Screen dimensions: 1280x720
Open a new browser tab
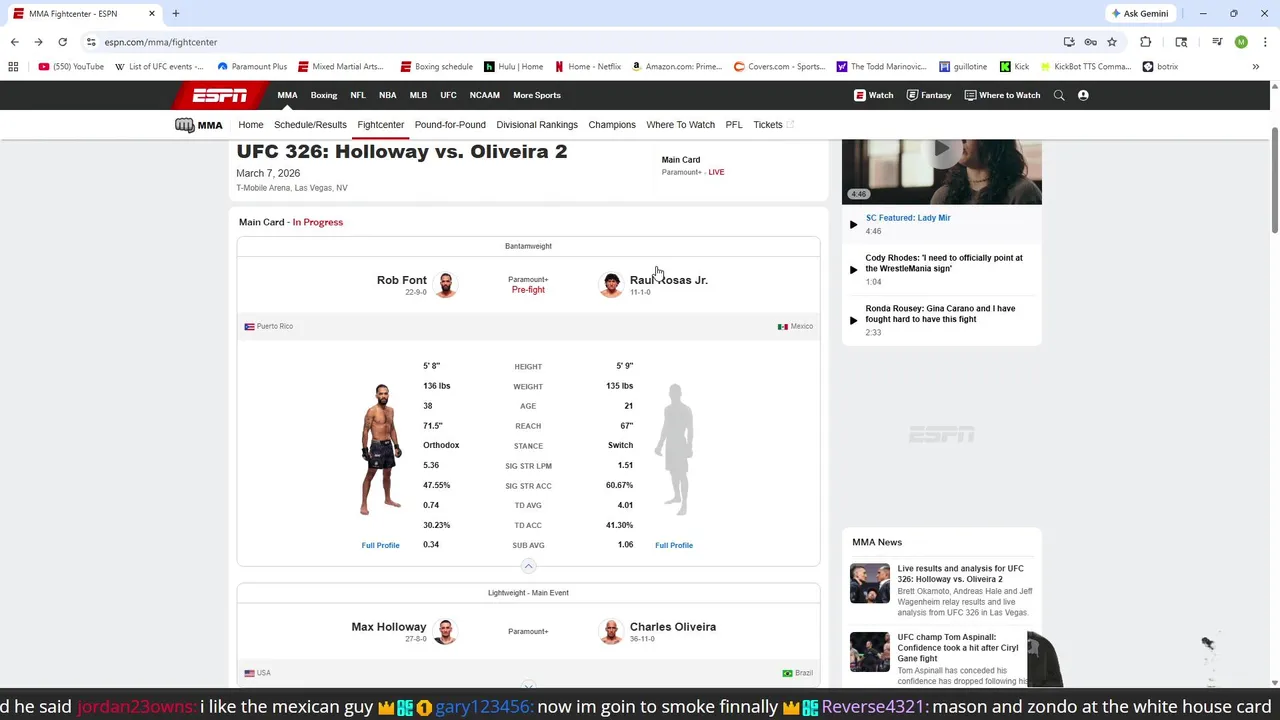coord(175,14)
